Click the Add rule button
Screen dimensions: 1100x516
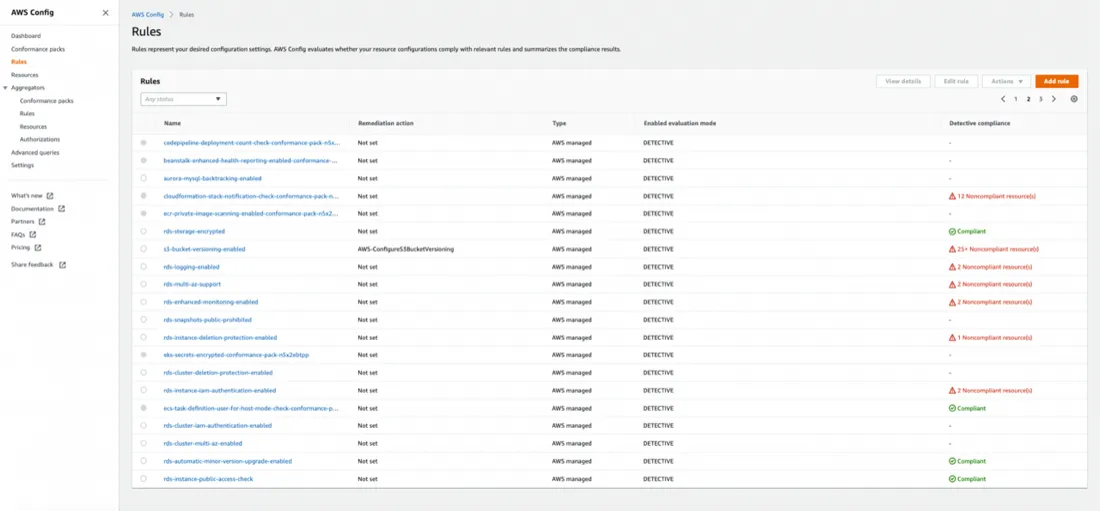pos(1057,81)
